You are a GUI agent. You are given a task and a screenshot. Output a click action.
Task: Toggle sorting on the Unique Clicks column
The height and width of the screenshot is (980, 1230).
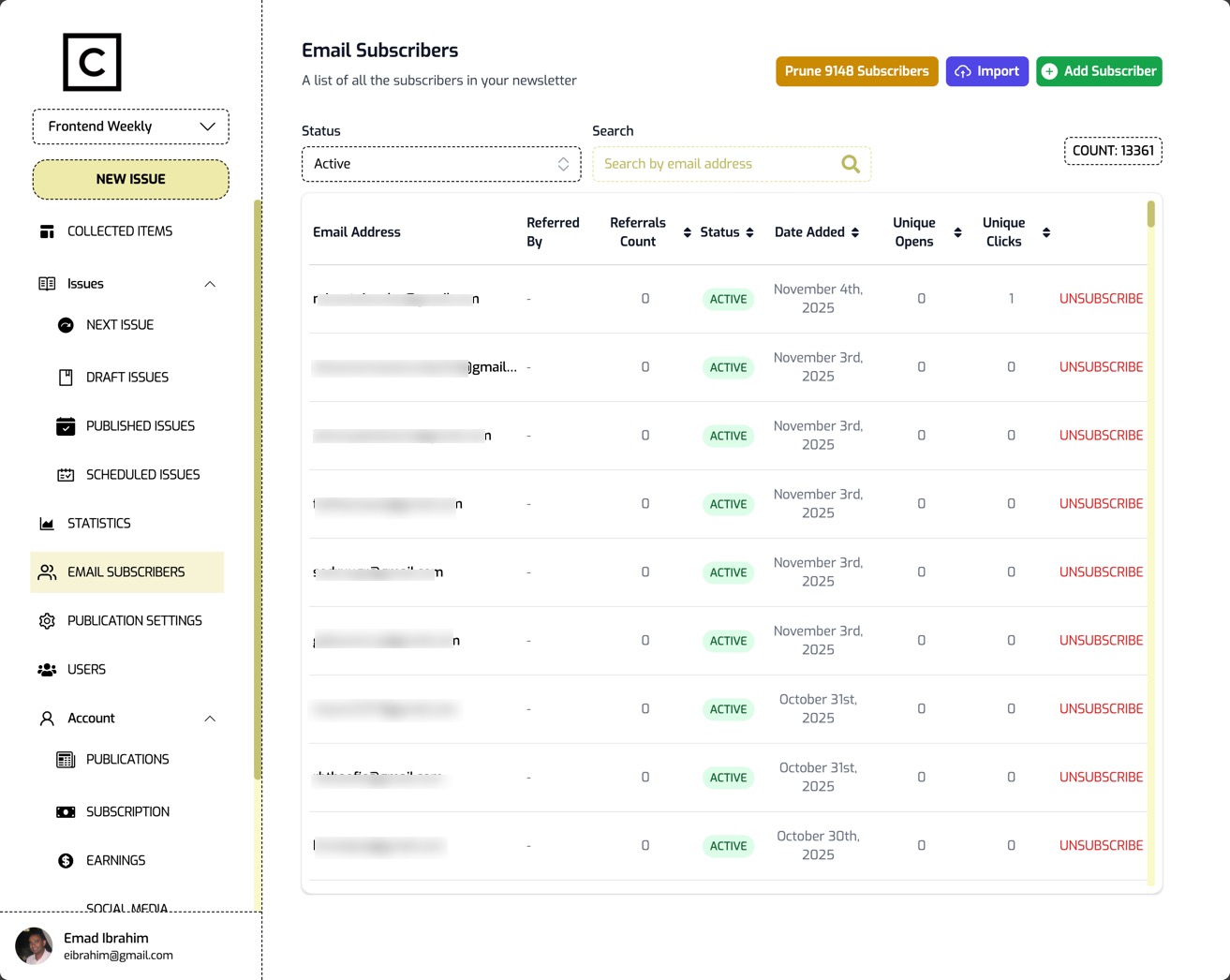coord(1045,232)
